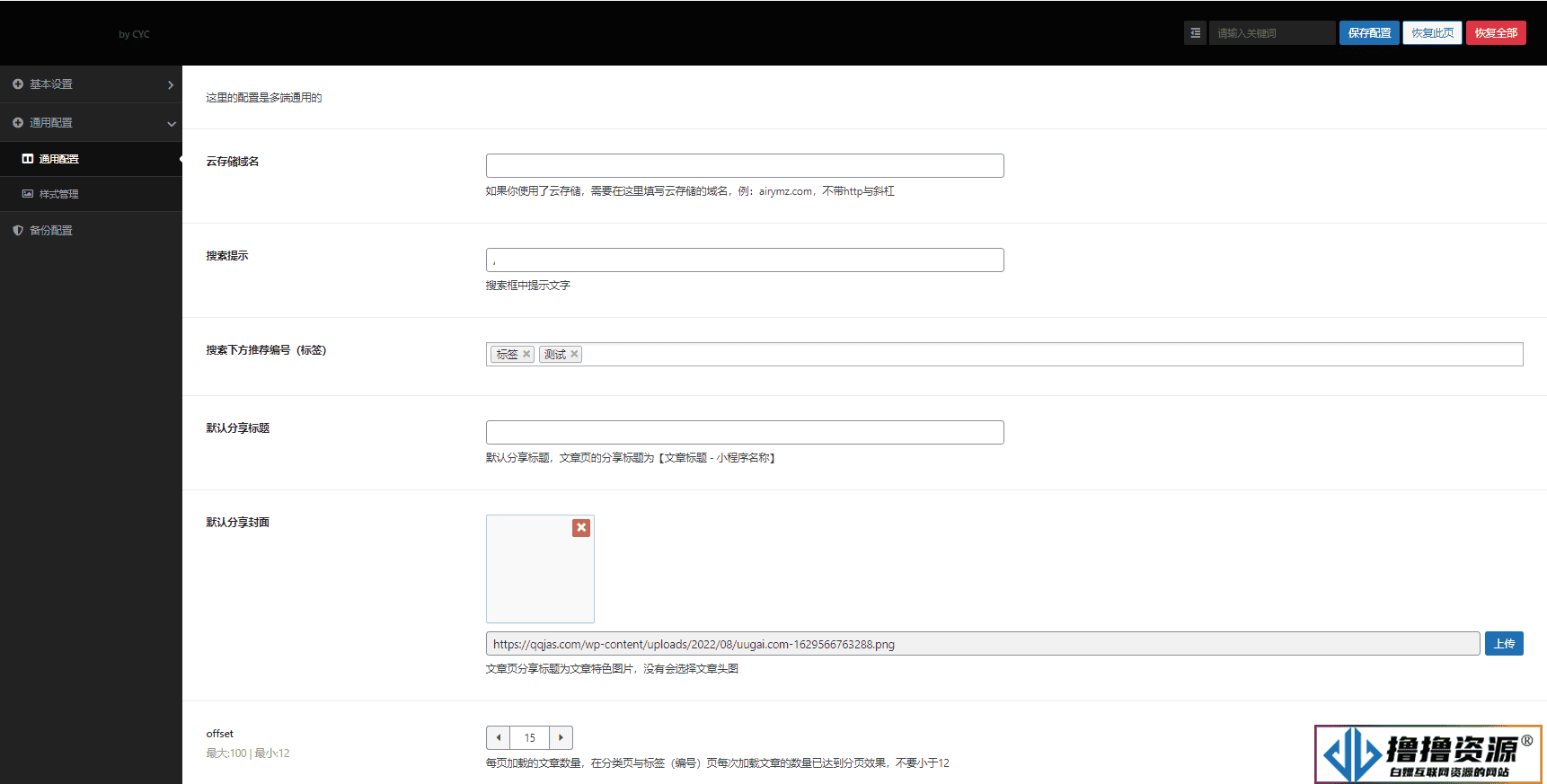Click the cover image URL field

coord(983,644)
